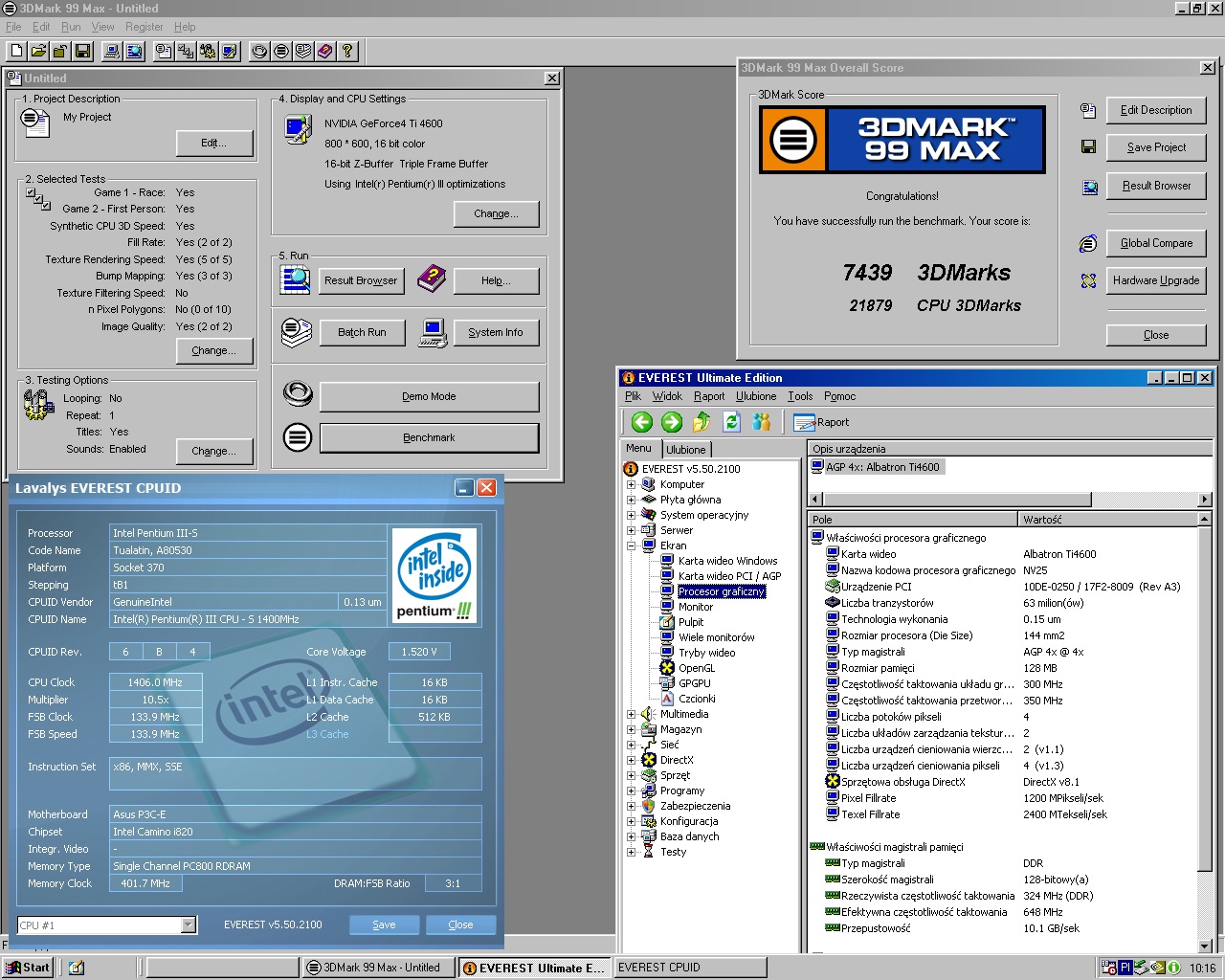Click the green Forward arrow in EVEREST toolbar

tap(672, 422)
